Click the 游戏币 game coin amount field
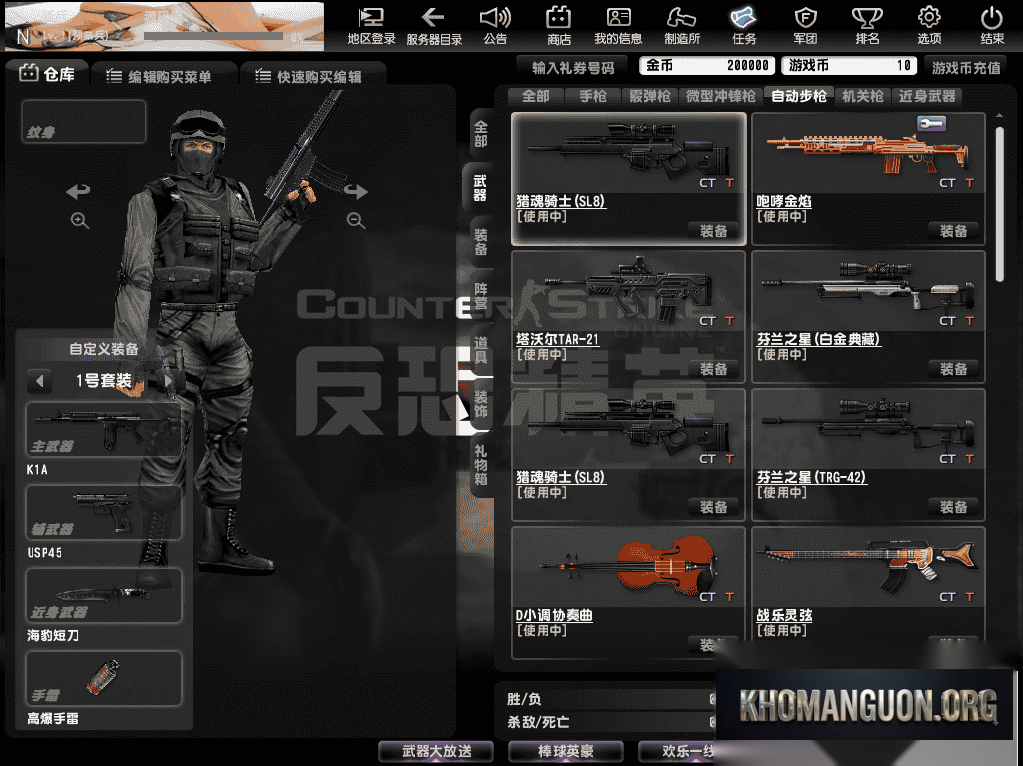This screenshot has height=766, width=1023. coord(849,65)
